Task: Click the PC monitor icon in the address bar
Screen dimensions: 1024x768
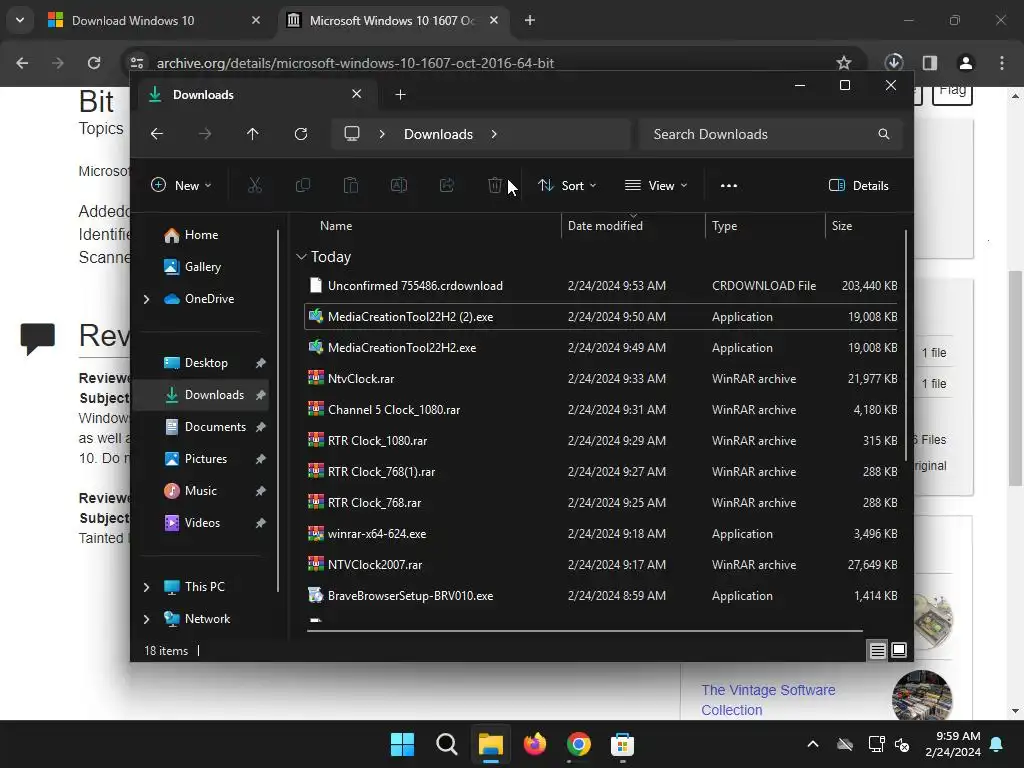Action: point(352,134)
